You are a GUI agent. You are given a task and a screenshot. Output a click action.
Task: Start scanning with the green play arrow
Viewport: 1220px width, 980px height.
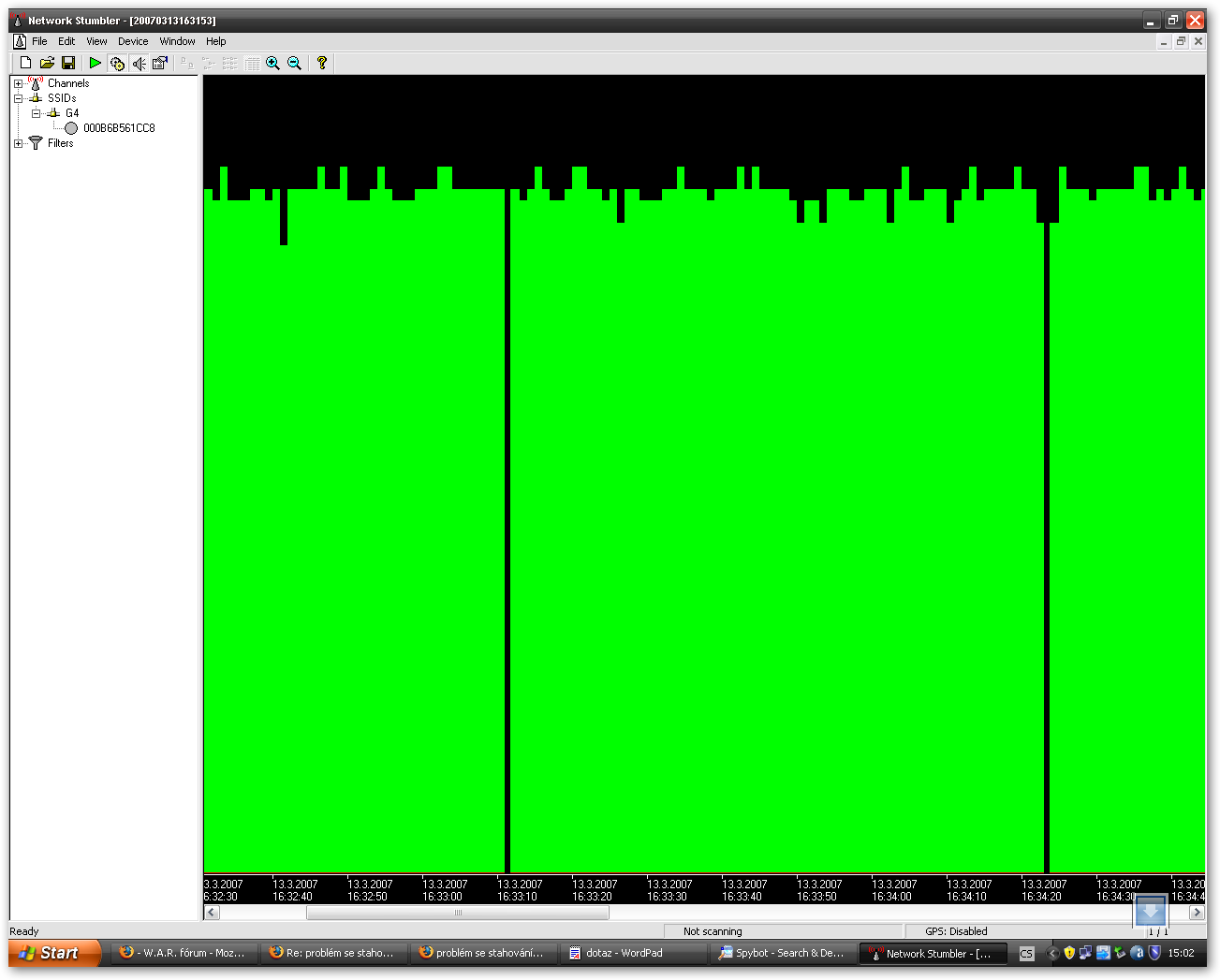pyautogui.click(x=95, y=63)
